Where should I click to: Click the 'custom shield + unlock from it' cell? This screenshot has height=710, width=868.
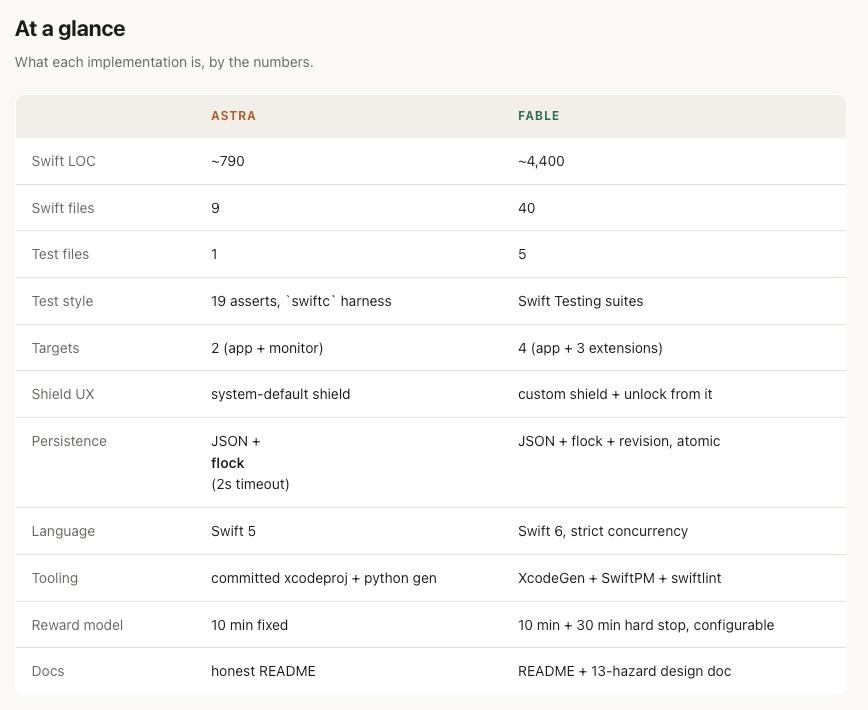point(615,394)
